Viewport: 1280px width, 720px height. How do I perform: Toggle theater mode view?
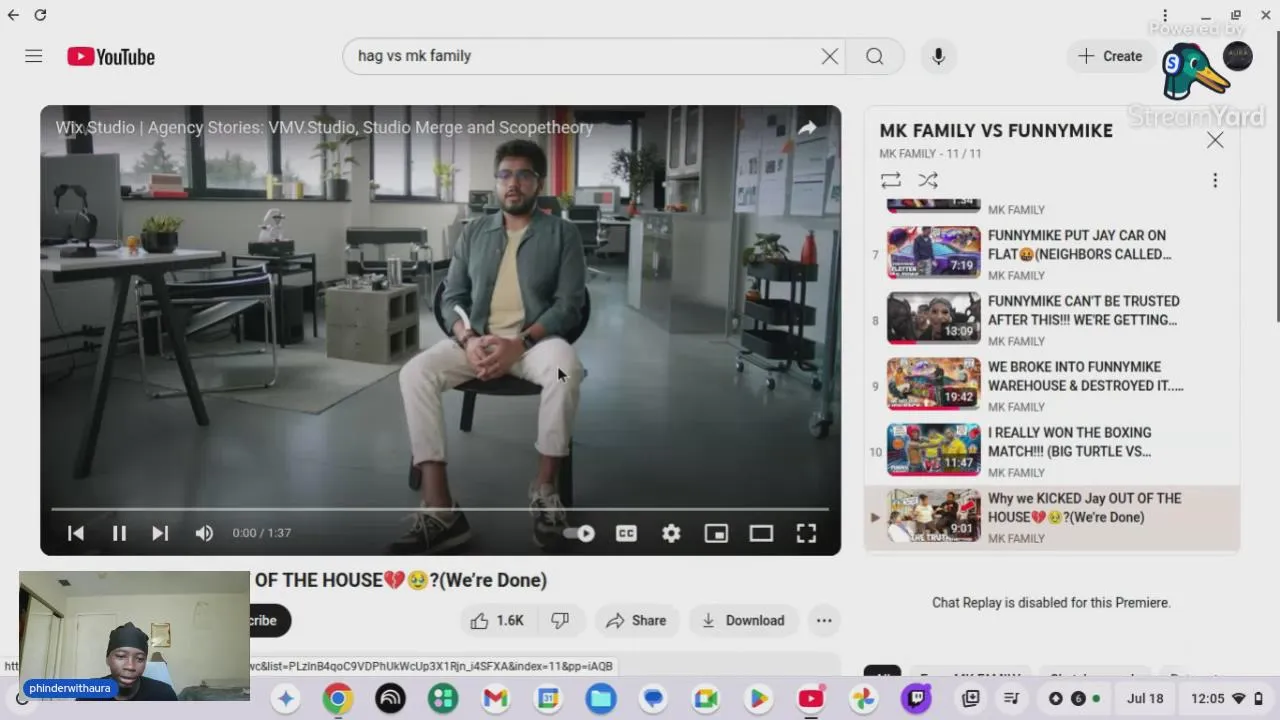tap(761, 533)
